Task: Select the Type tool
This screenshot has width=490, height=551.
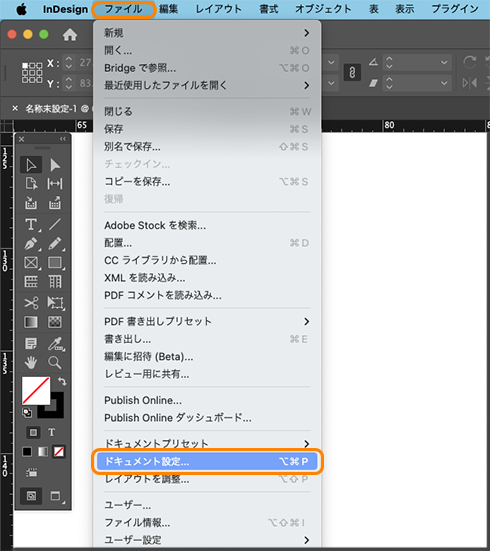Action: pyautogui.click(x=31, y=224)
